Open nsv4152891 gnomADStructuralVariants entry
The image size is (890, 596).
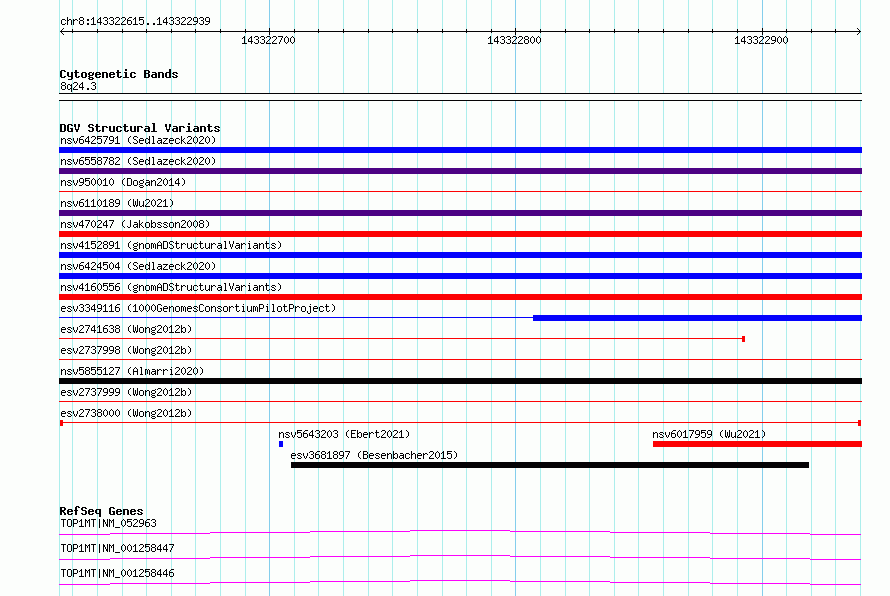click(x=171, y=245)
